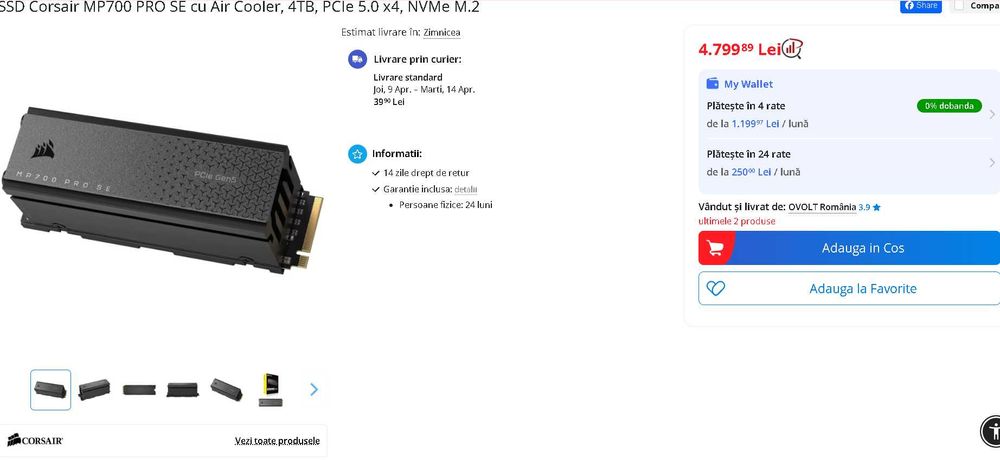Select the product box packaging thumbnail
1000x460 pixels.
tap(271, 389)
